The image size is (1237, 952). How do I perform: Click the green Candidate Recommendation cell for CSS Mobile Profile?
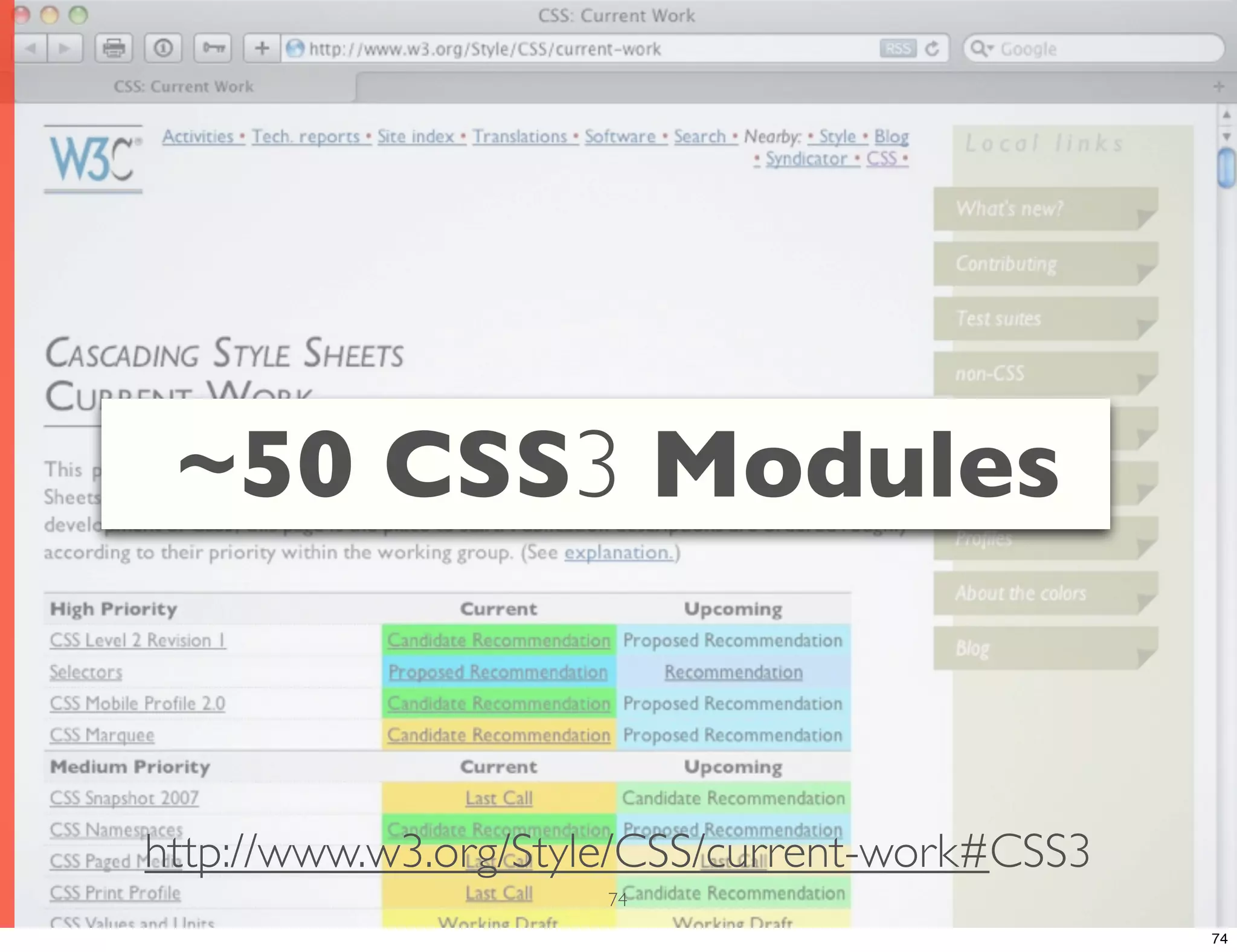click(498, 704)
